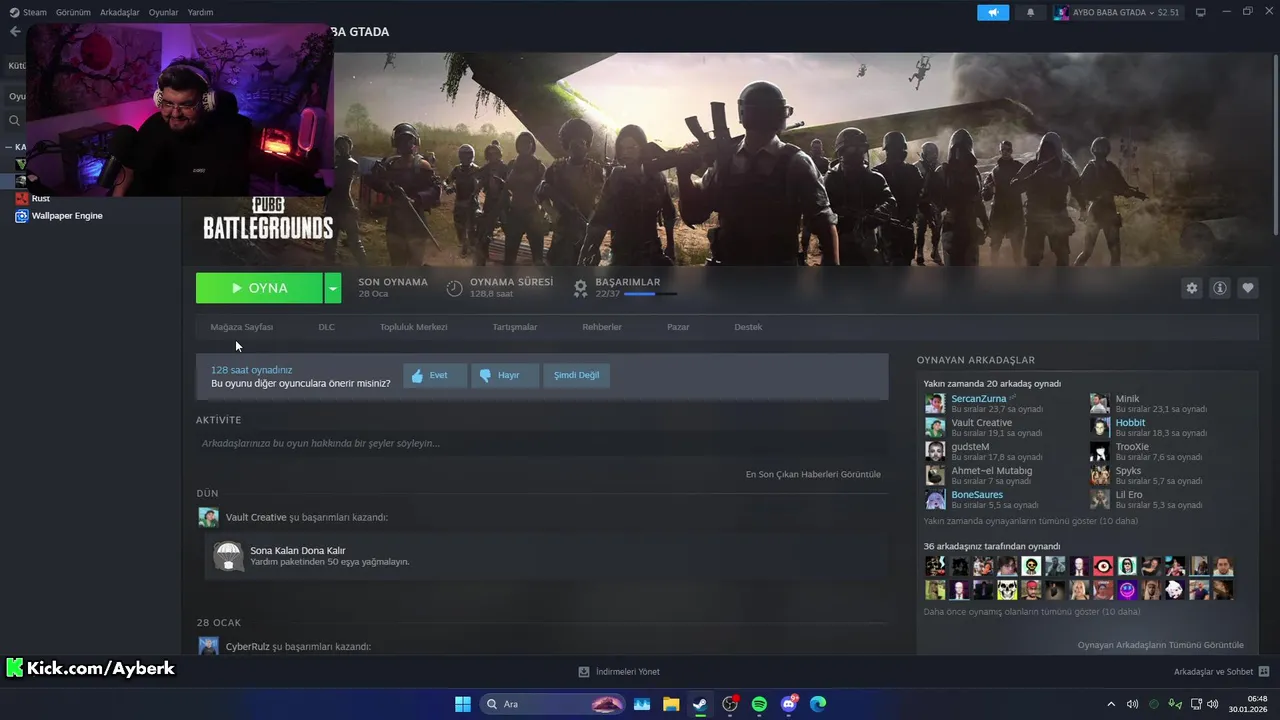Open the AYBO BABA GTADA account dropdown
The height and width of the screenshot is (720, 1280).
(1116, 12)
